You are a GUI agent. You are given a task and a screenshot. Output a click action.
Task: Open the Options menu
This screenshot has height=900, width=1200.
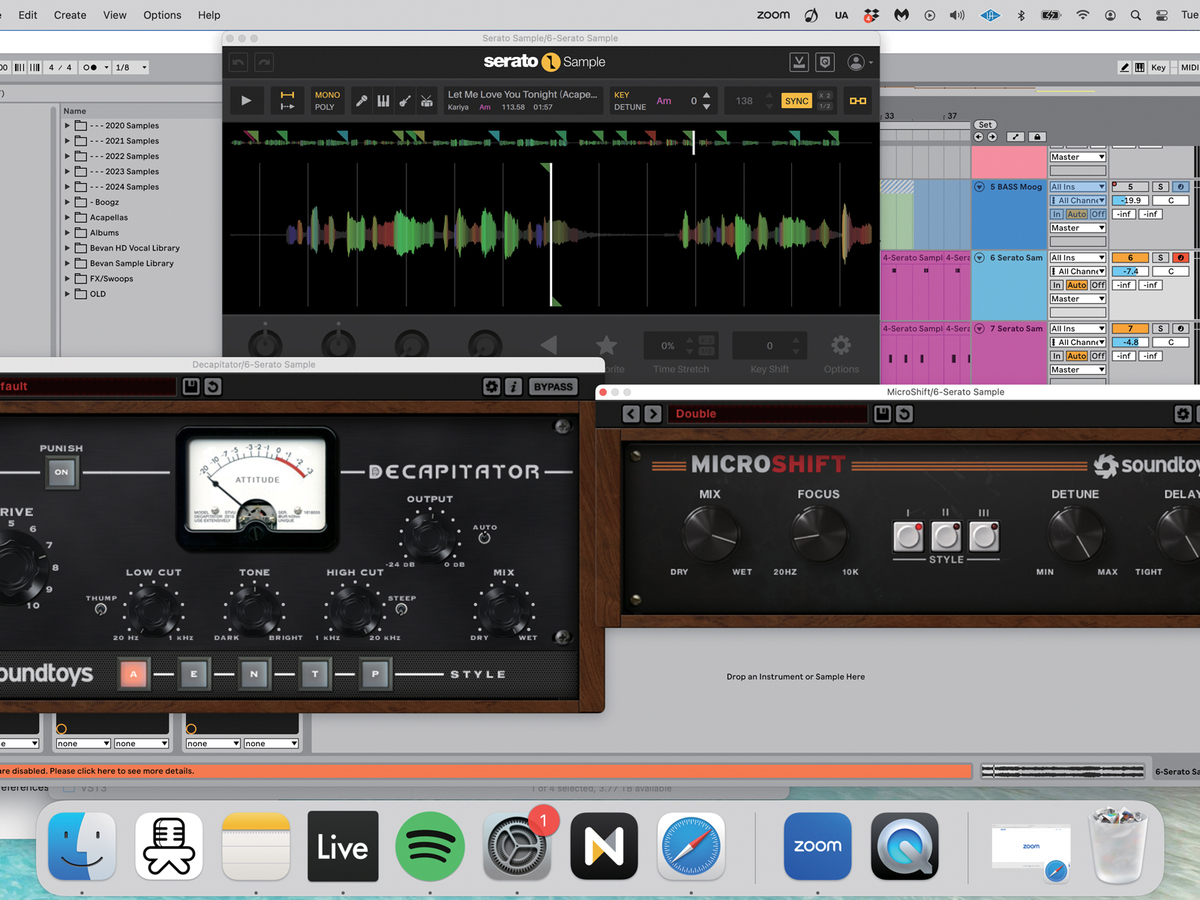(x=162, y=15)
